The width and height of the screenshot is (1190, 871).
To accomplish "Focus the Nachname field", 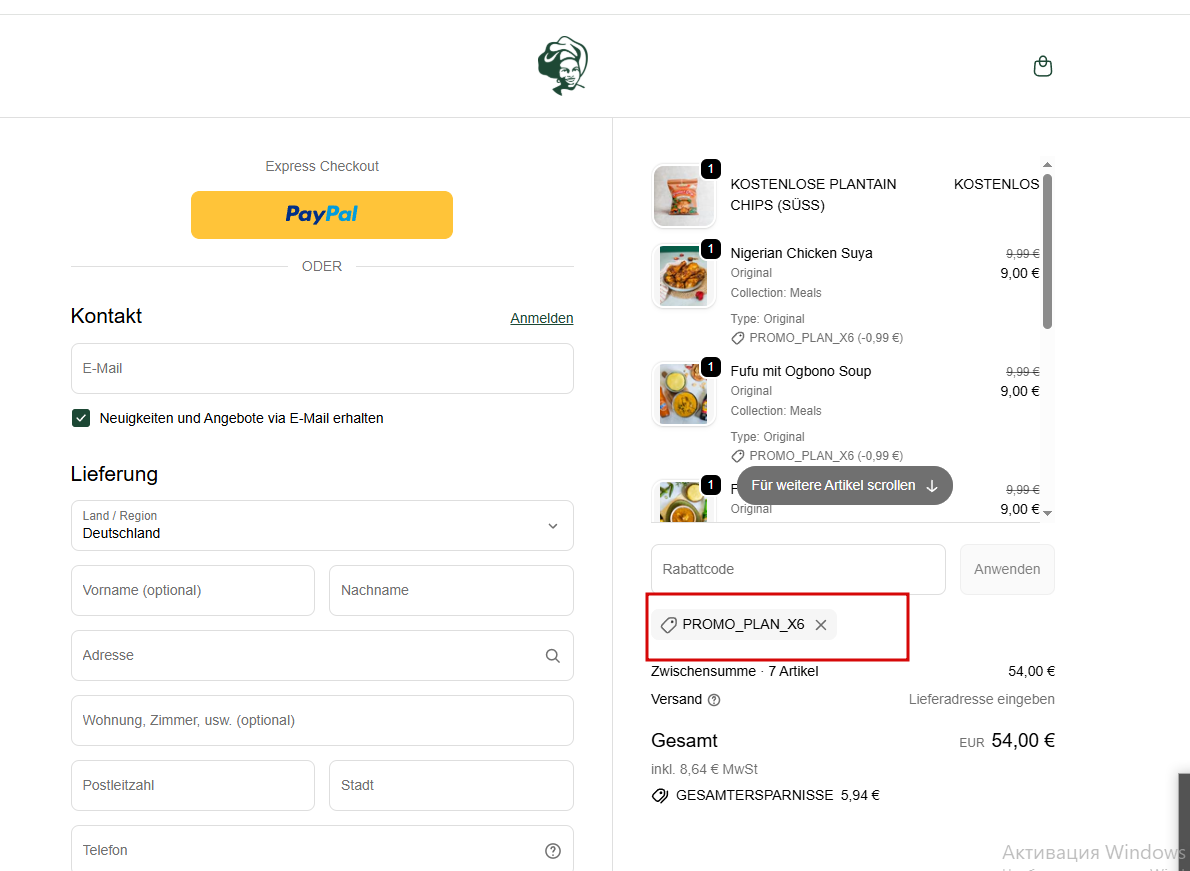I will pos(451,590).
